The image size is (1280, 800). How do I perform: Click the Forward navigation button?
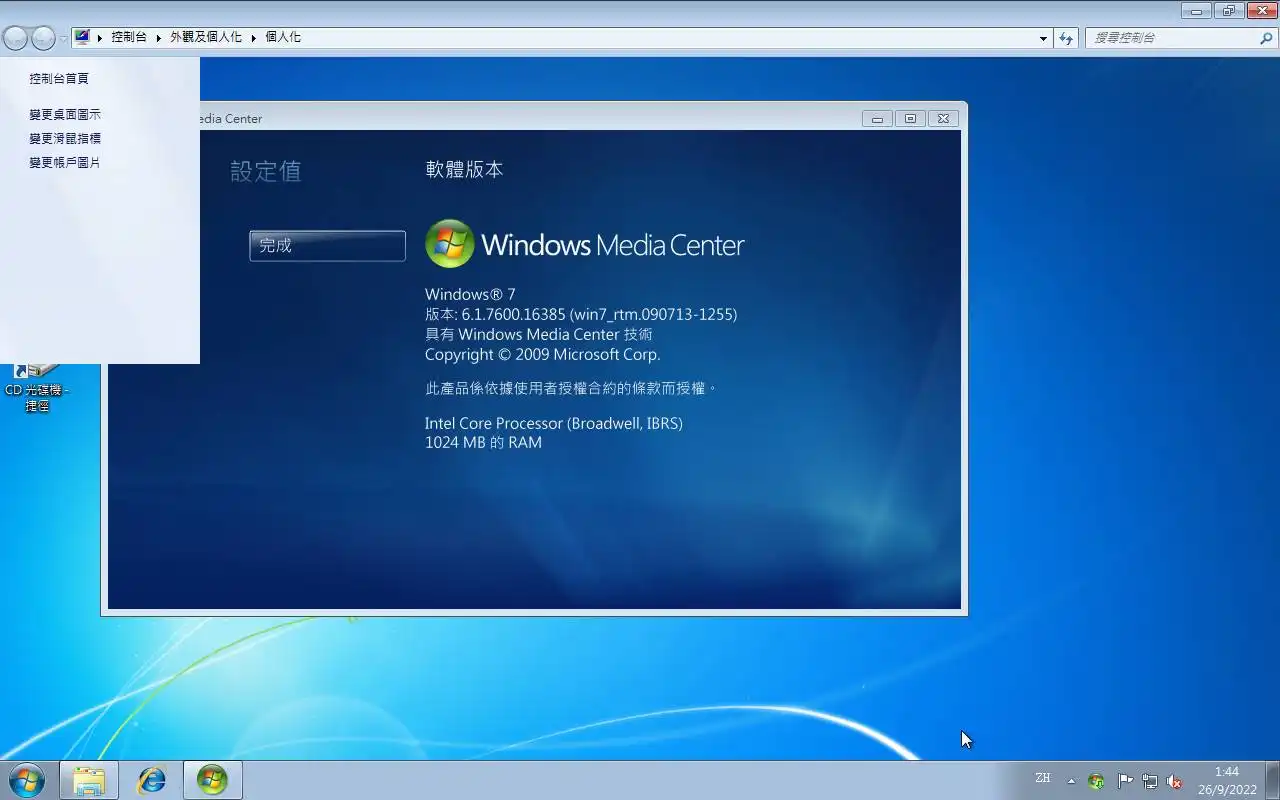[43, 38]
